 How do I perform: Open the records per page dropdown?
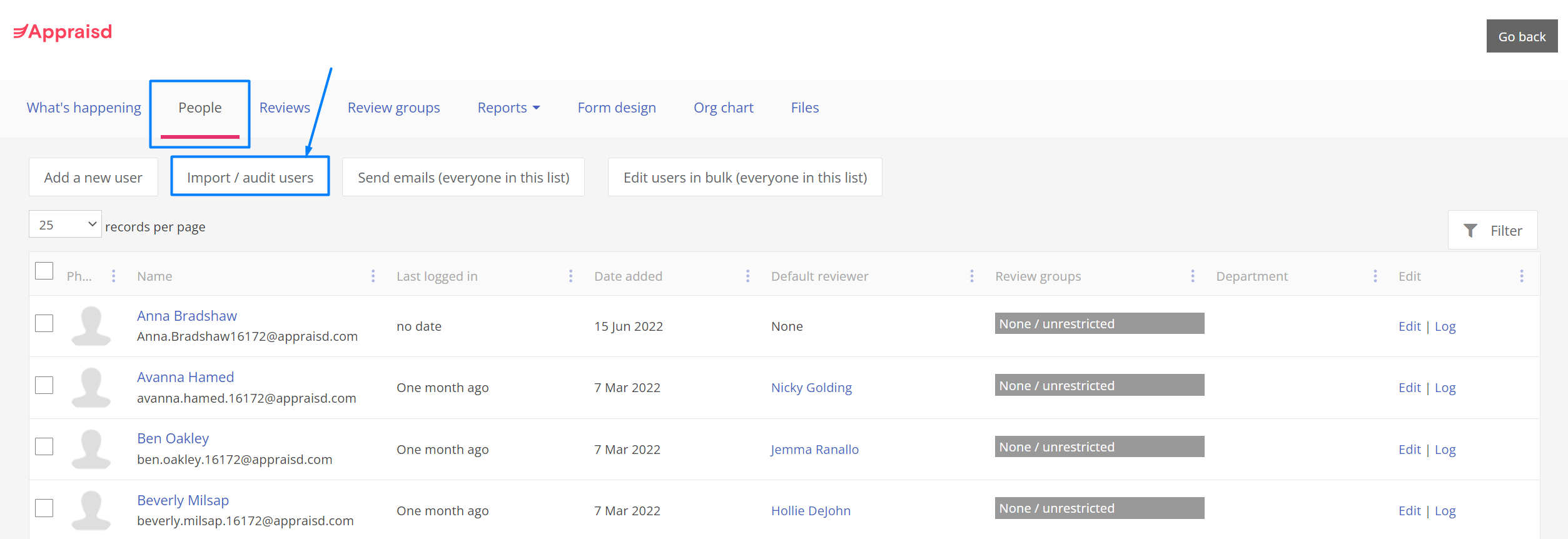pos(65,224)
